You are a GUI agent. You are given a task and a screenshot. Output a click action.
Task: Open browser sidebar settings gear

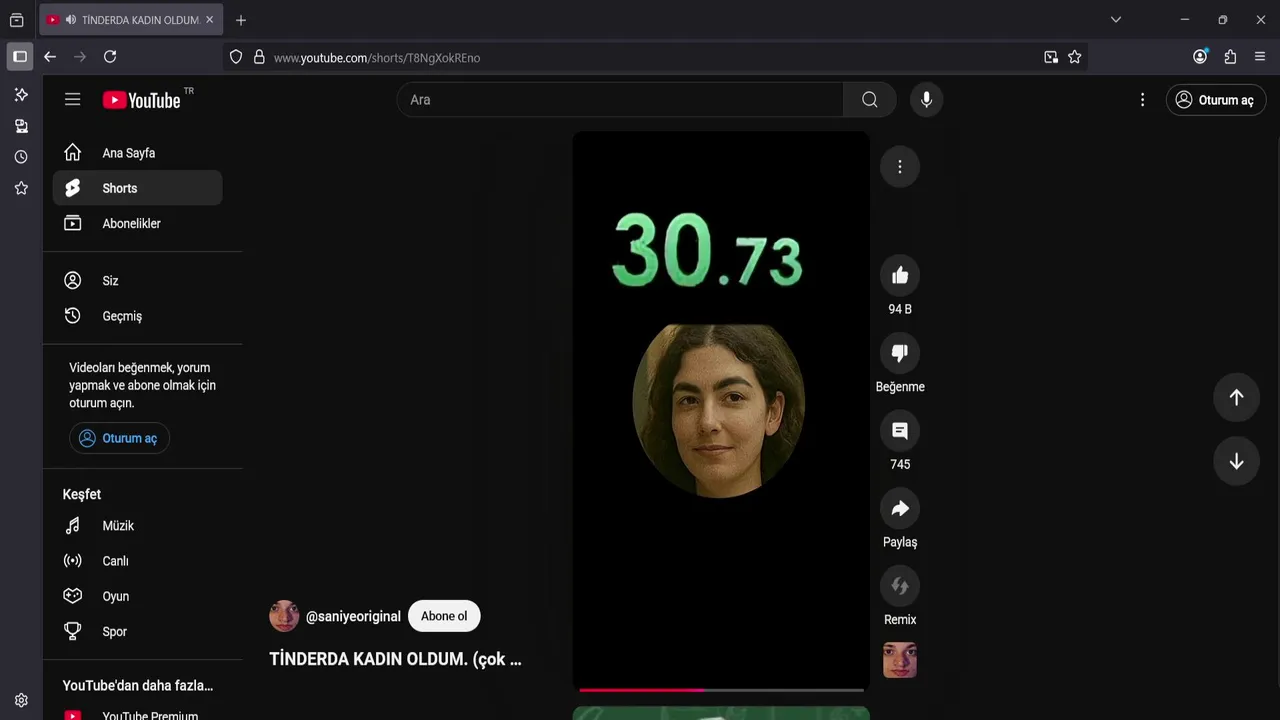coord(21,700)
